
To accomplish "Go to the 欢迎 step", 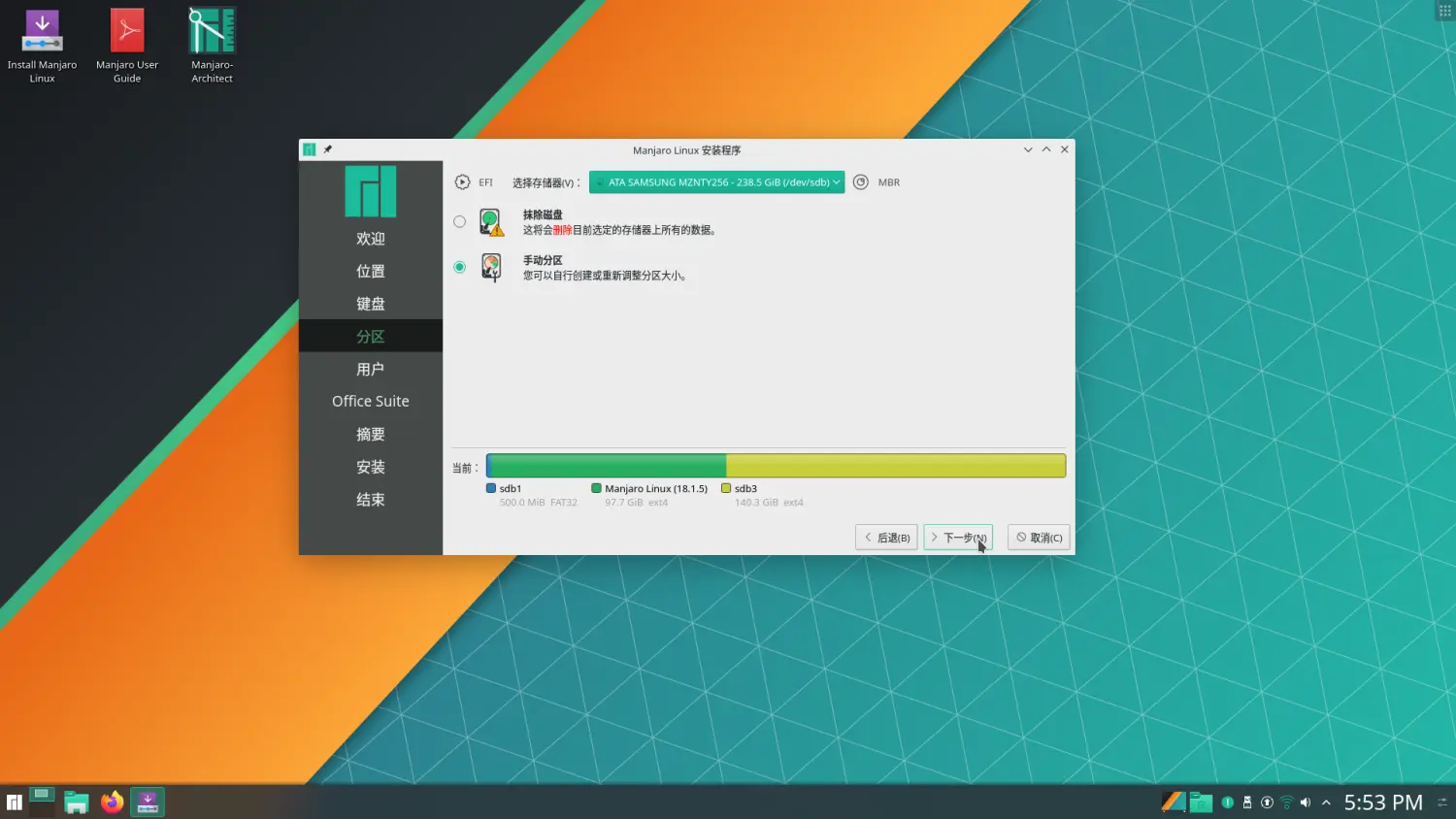I will 371,239.
